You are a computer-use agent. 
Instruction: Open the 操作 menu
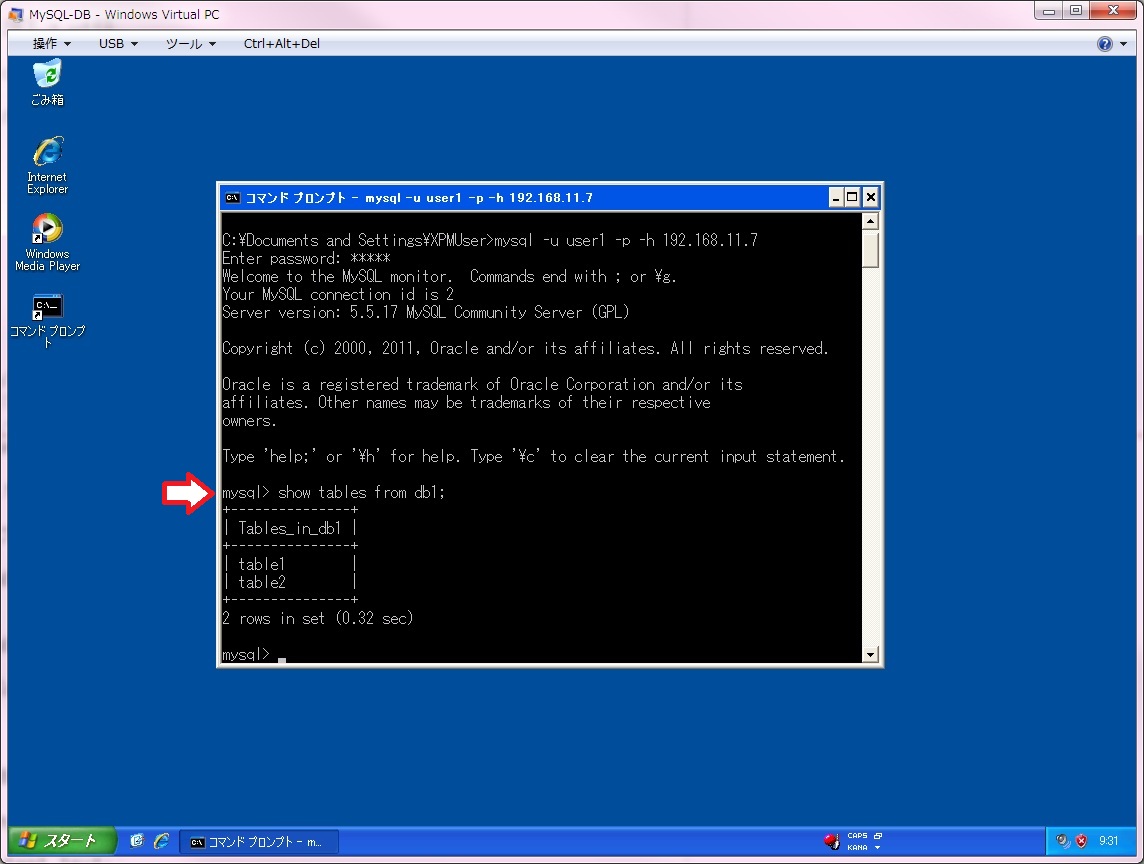pyautogui.click(x=51, y=44)
